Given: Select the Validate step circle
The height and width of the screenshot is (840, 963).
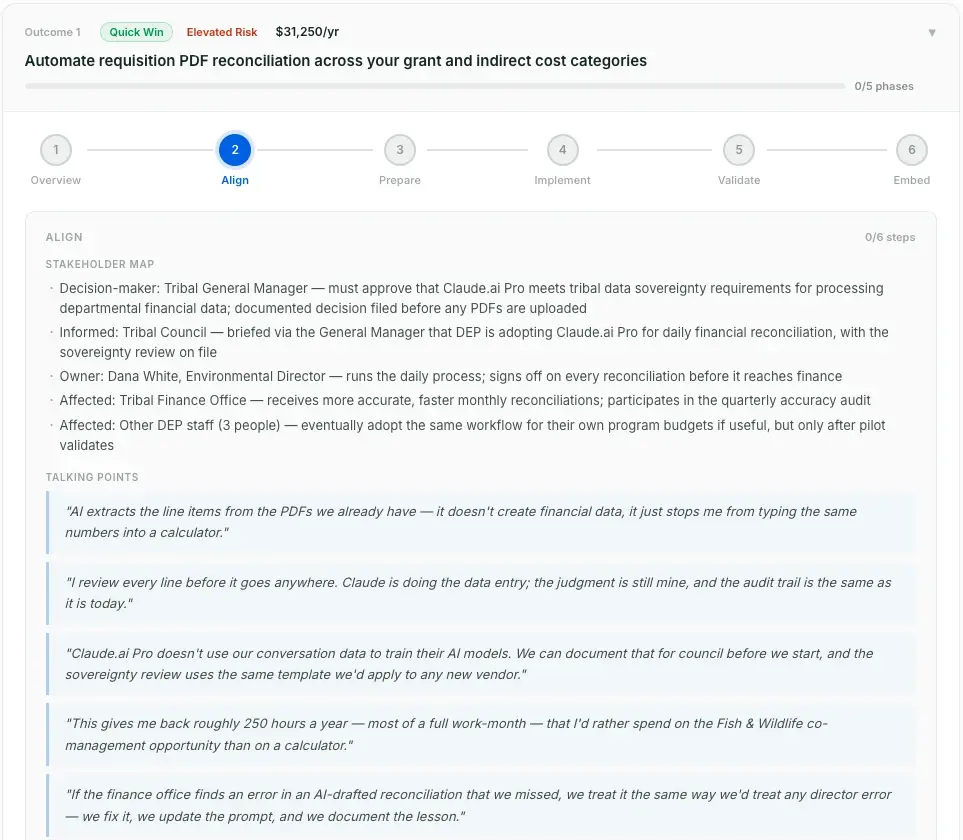Looking at the screenshot, I should [739, 149].
